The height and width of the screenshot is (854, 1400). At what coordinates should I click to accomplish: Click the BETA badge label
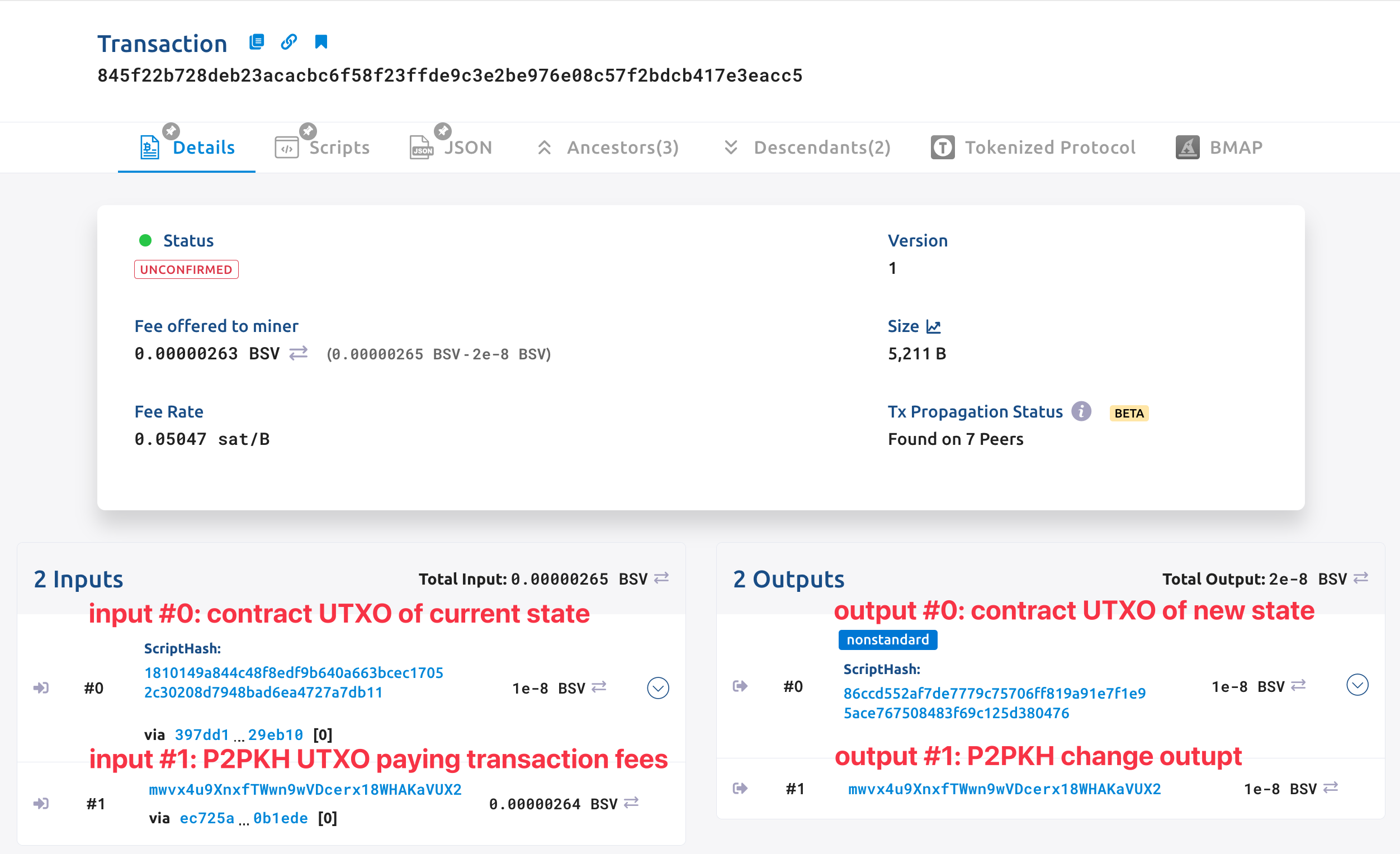(x=1128, y=413)
